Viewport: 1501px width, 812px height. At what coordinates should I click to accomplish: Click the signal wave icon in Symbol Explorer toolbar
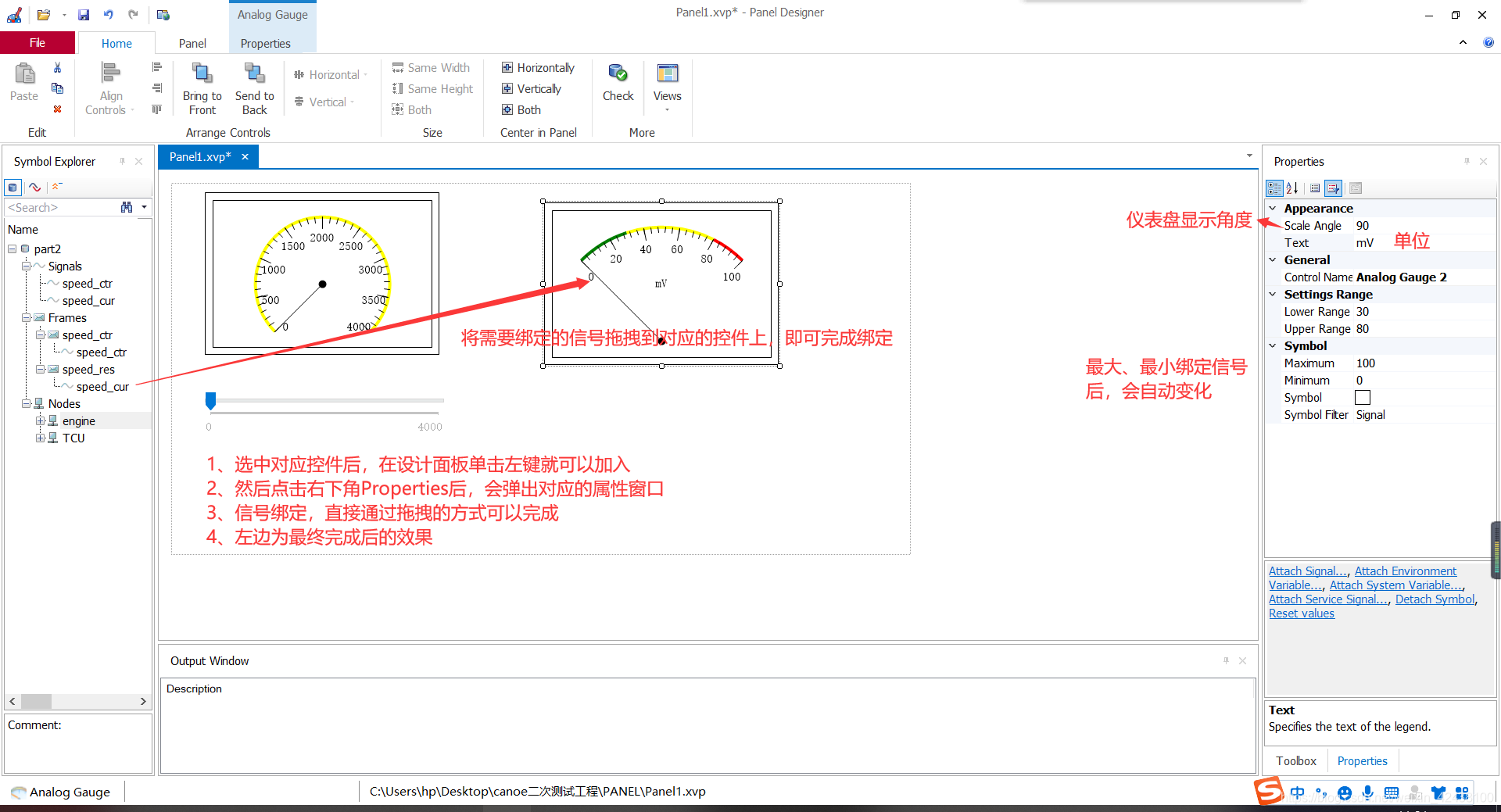coord(34,188)
